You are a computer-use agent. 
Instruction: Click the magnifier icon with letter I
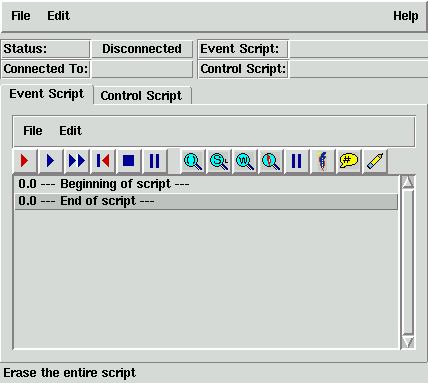(x=193, y=161)
